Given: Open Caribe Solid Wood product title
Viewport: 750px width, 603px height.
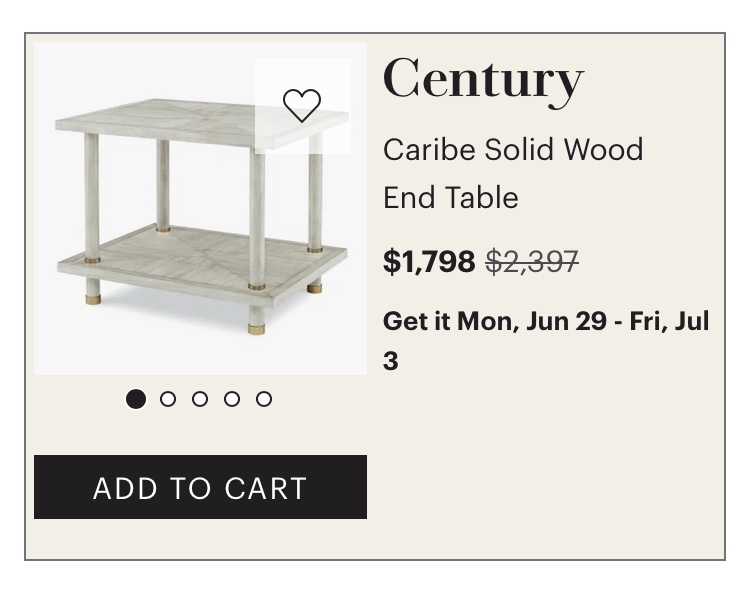Looking at the screenshot, I should coord(513,150).
